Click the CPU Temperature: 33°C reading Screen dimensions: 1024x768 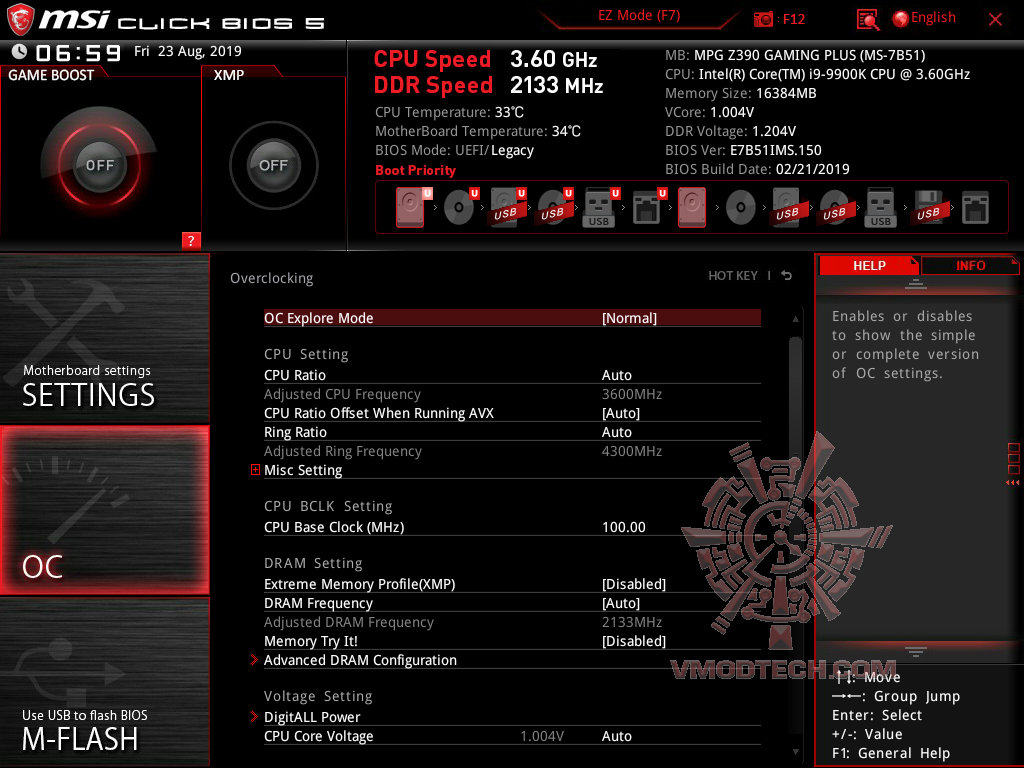point(449,112)
